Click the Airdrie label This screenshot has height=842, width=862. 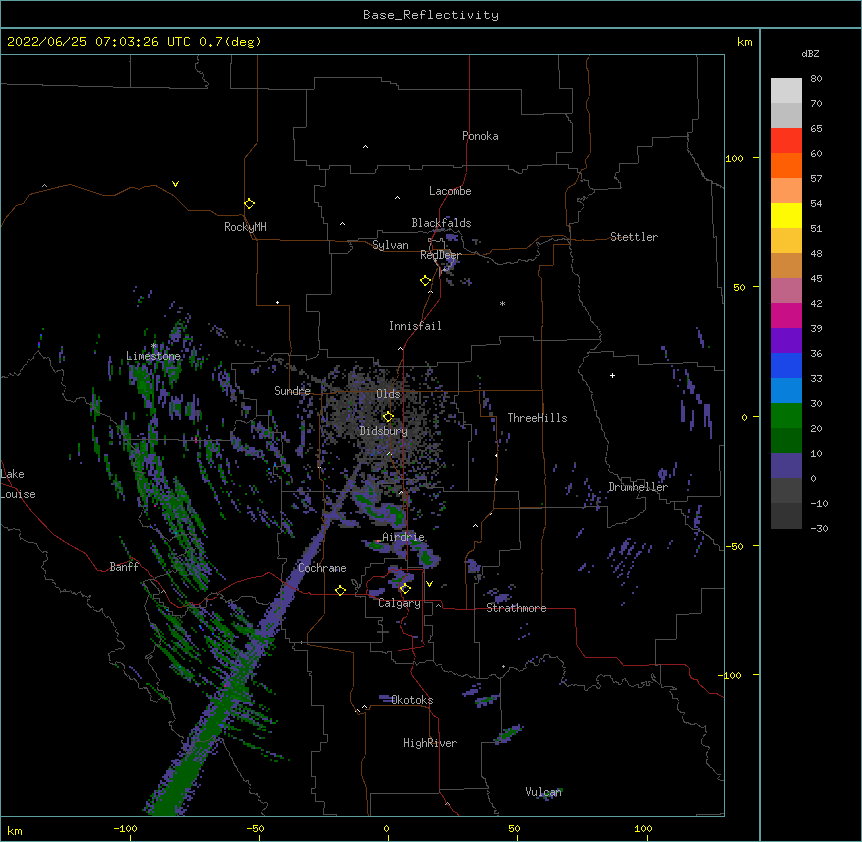[404, 537]
